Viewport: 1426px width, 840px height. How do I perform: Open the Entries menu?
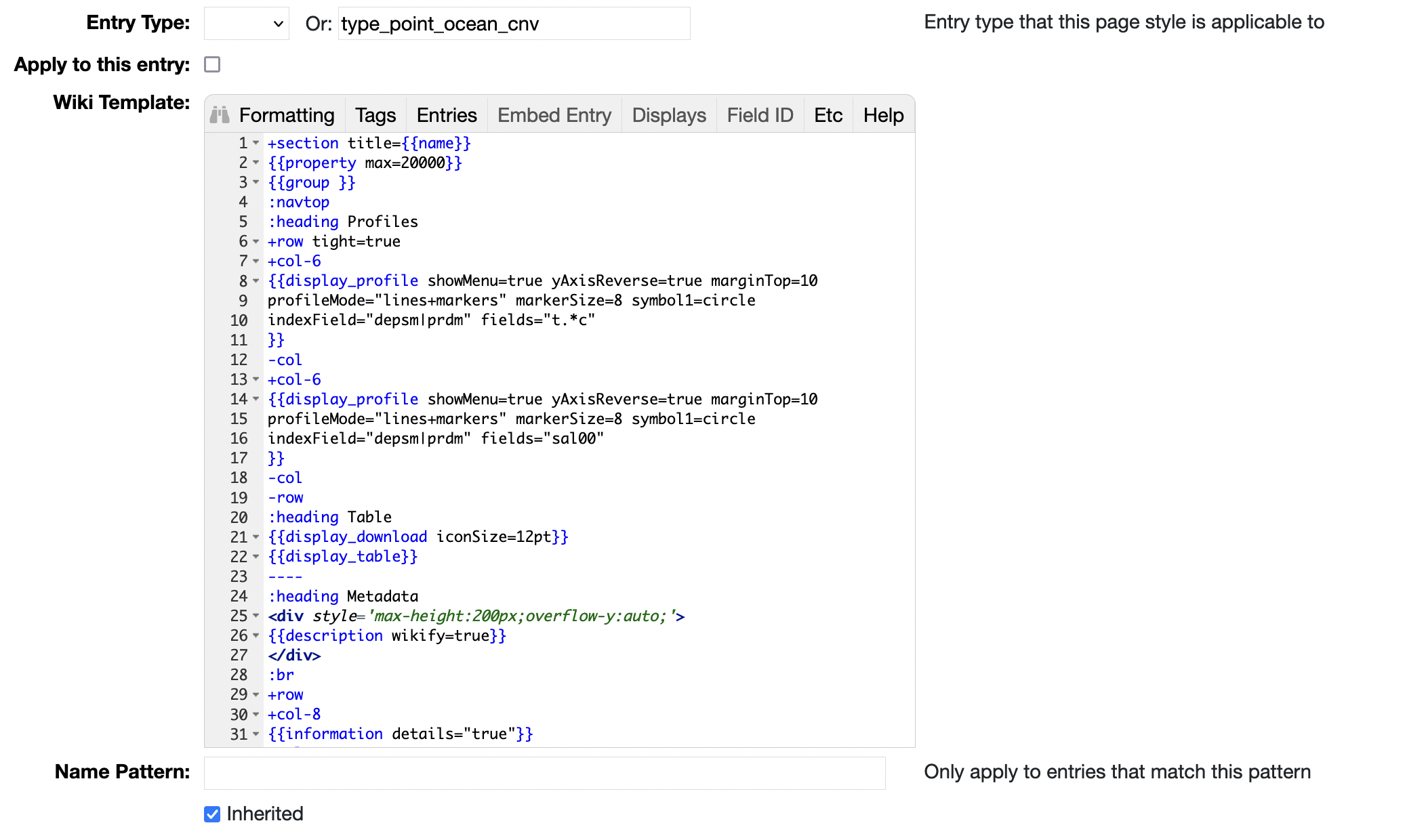click(x=447, y=115)
